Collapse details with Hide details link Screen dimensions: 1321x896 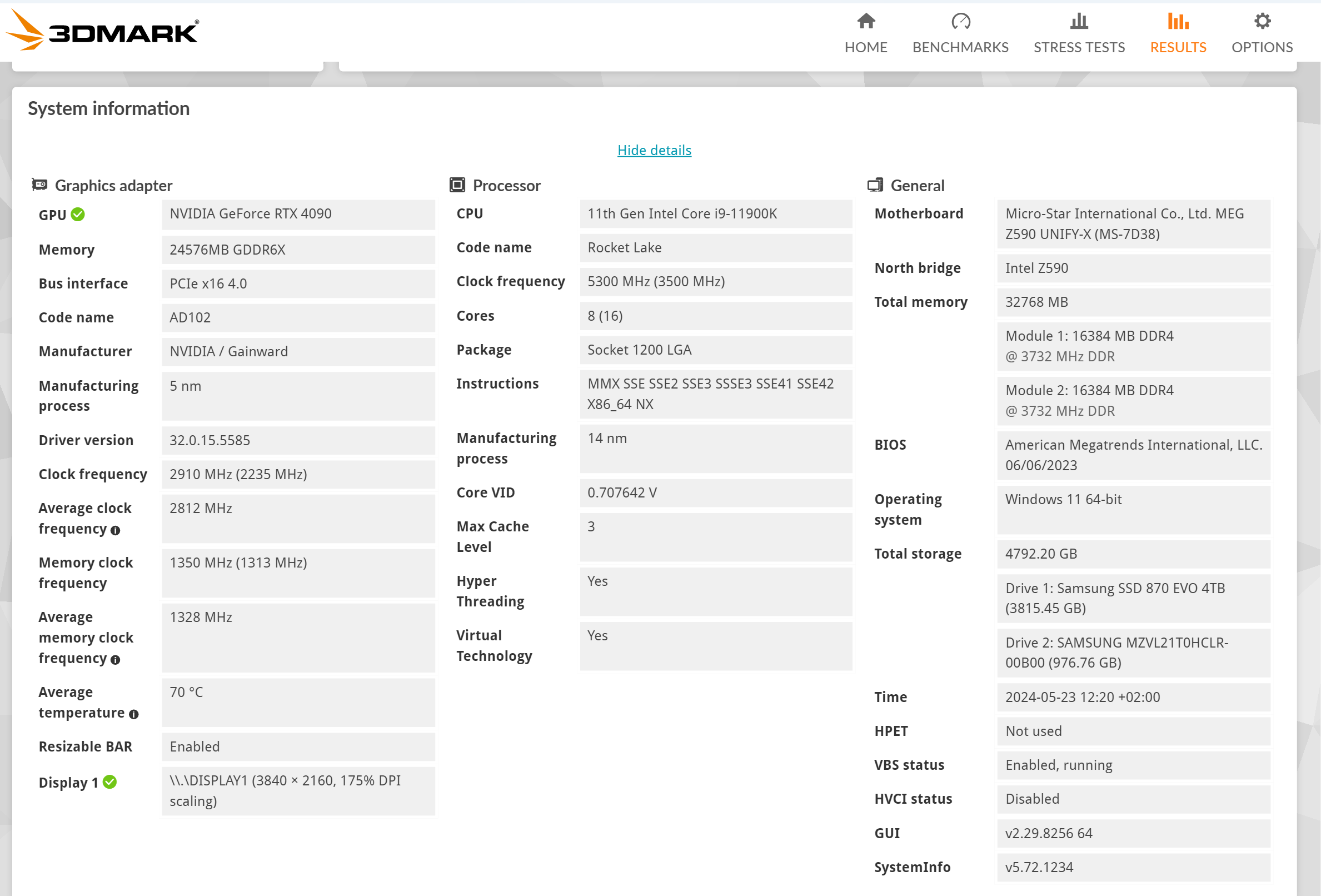click(x=654, y=150)
